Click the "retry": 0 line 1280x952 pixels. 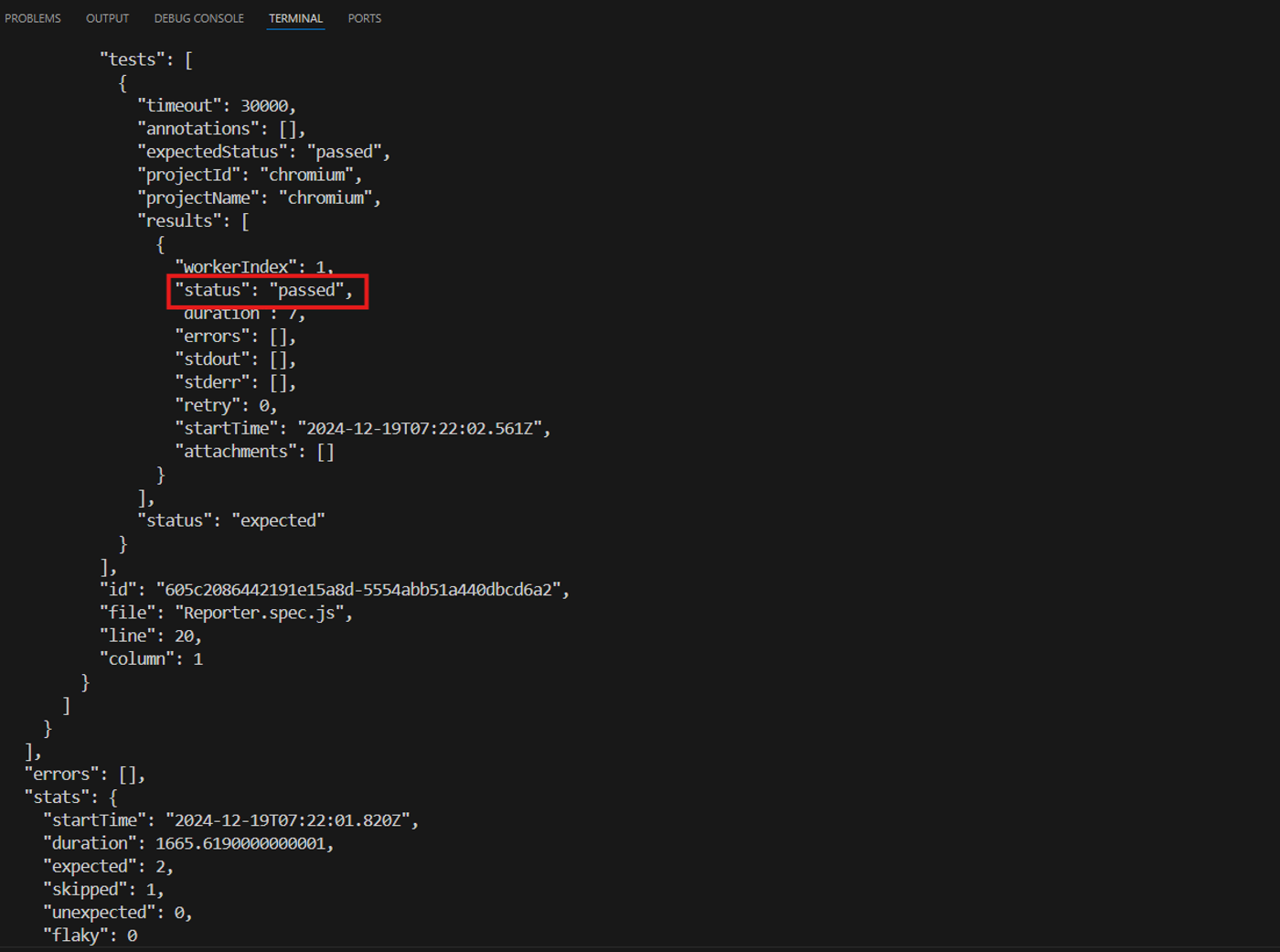[x=226, y=405]
